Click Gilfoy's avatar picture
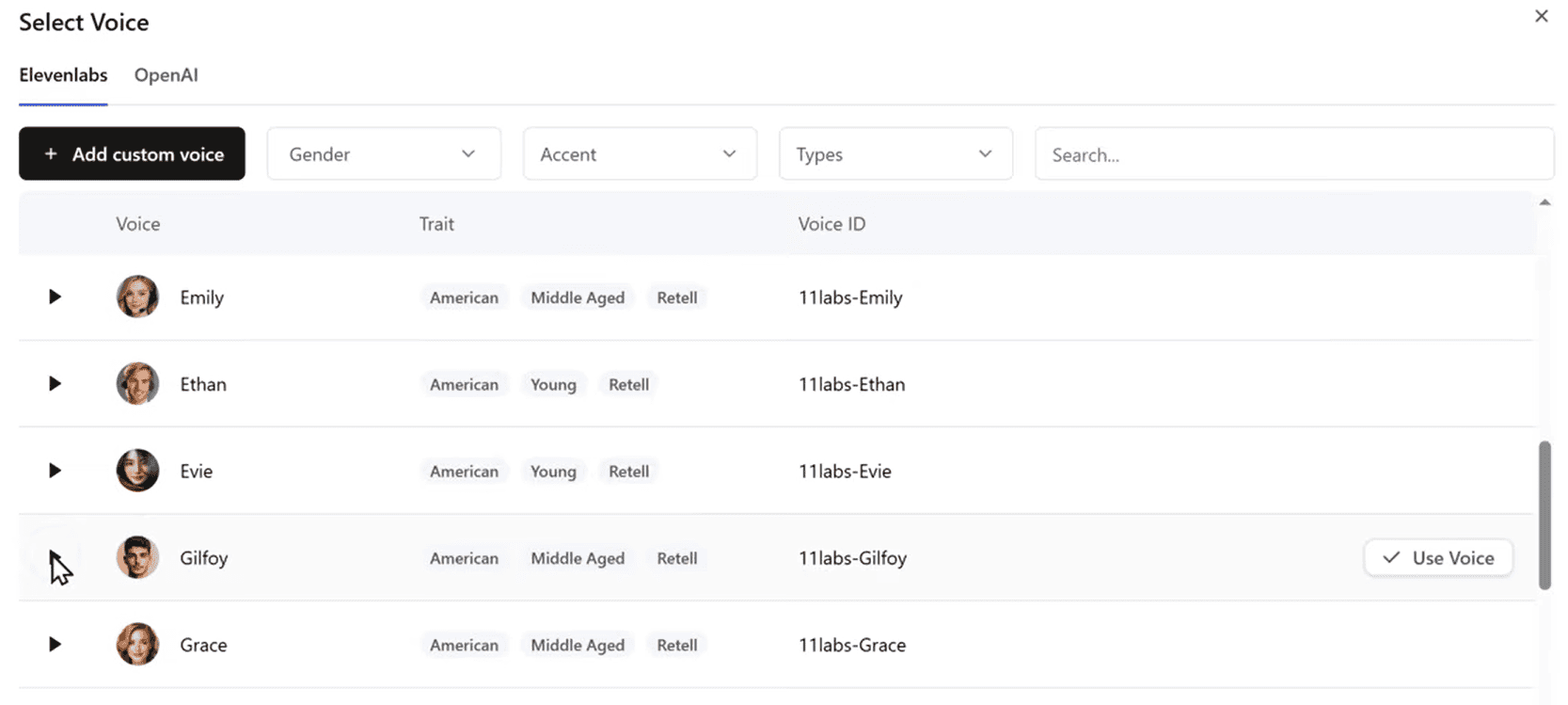This screenshot has width=1568, height=705. point(137,558)
